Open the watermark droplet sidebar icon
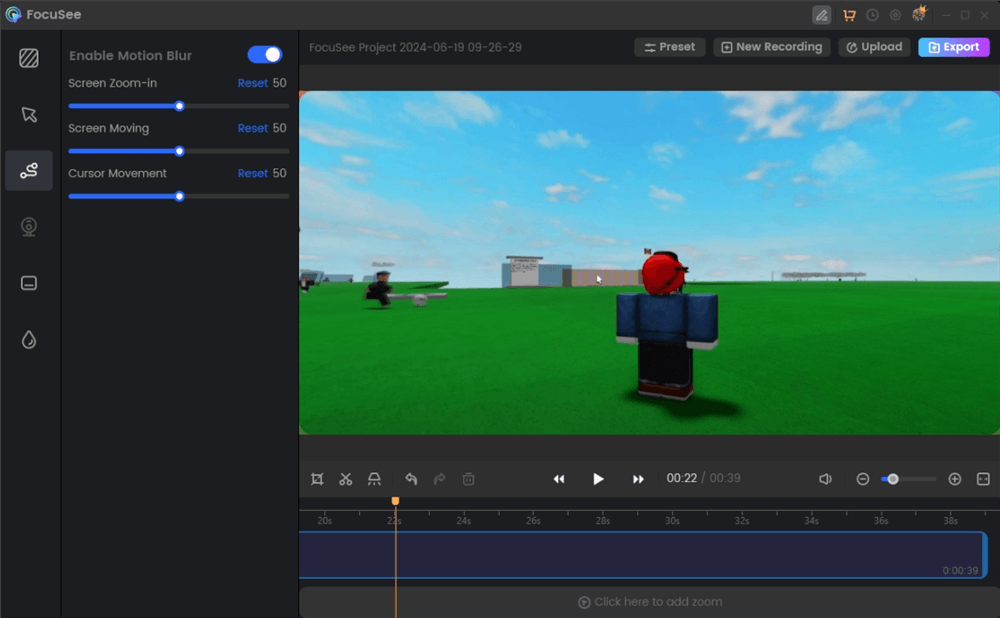The width and height of the screenshot is (1000, 618). (29, 339)
